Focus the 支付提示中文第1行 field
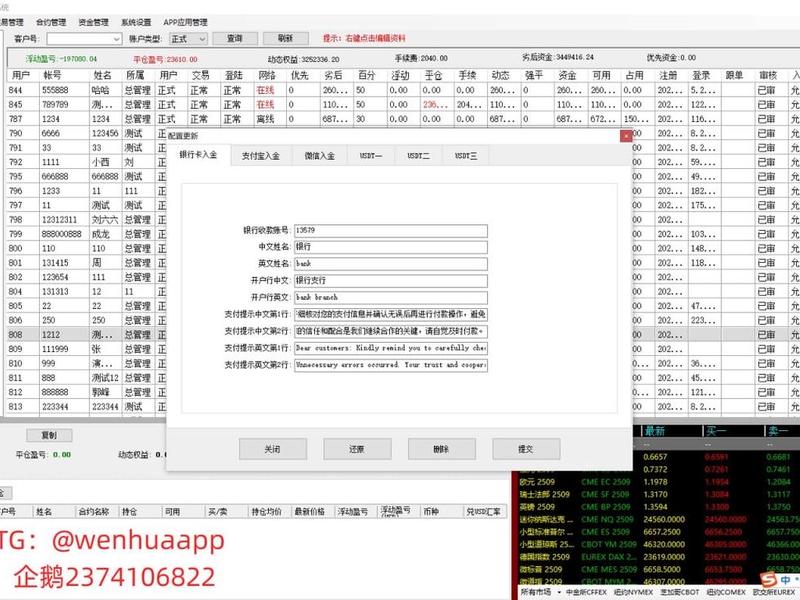800x600 pixels. point(391,314)
